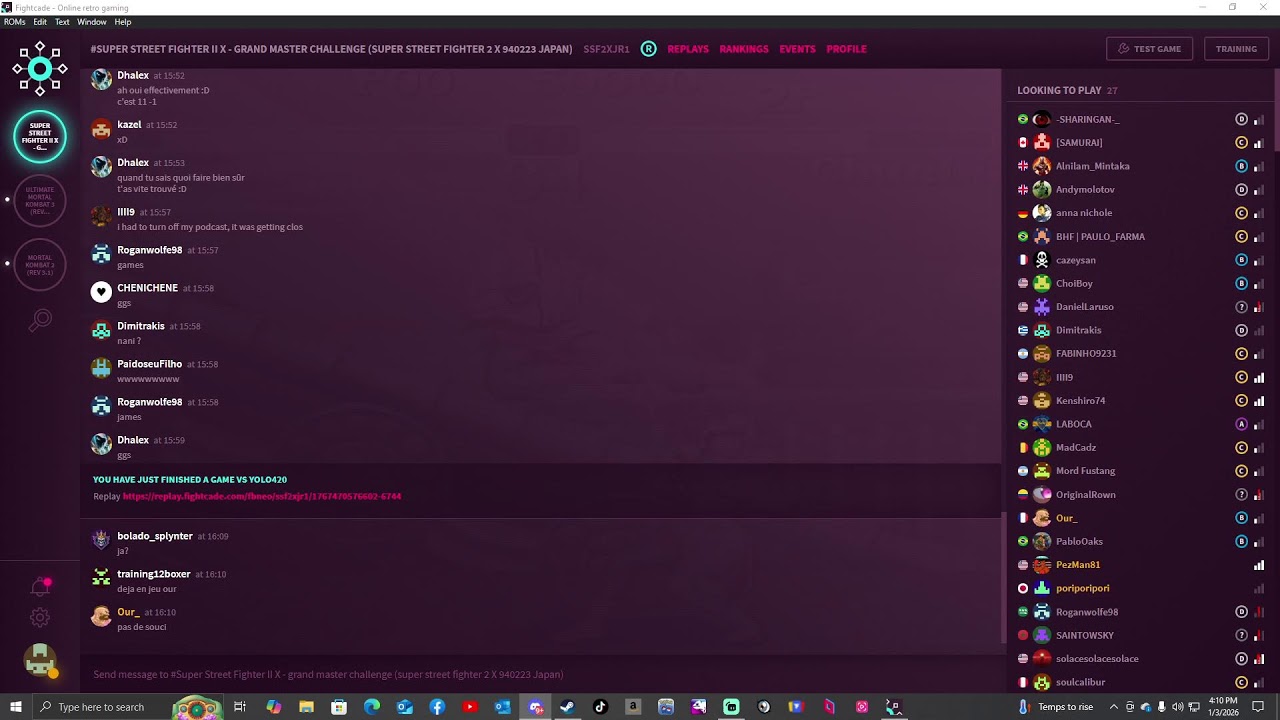Open the Window menu
This screenshot has width=1280, height=720.
tap(91, 22)
